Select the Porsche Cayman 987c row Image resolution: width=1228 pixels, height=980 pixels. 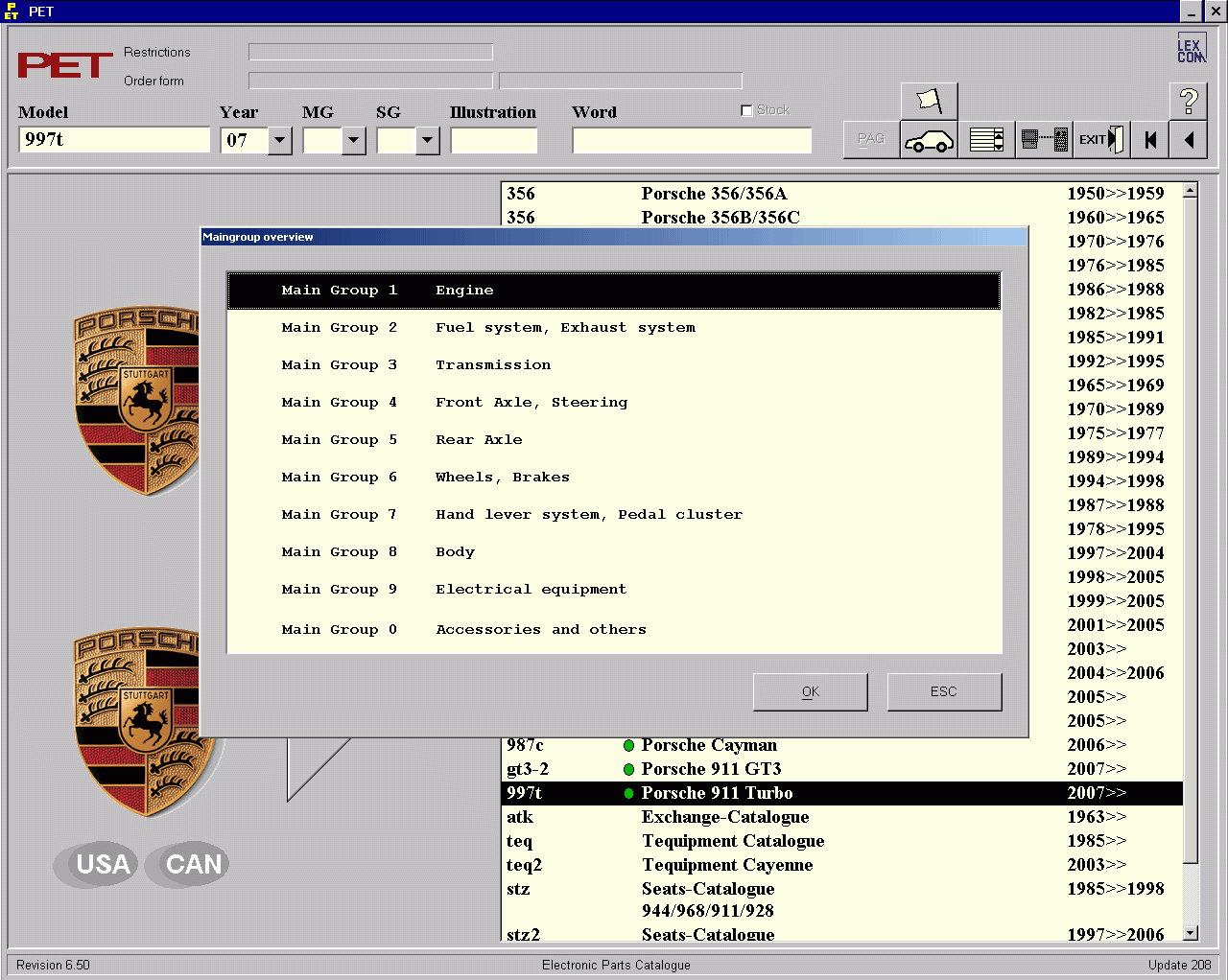click(x=842, y=745)
